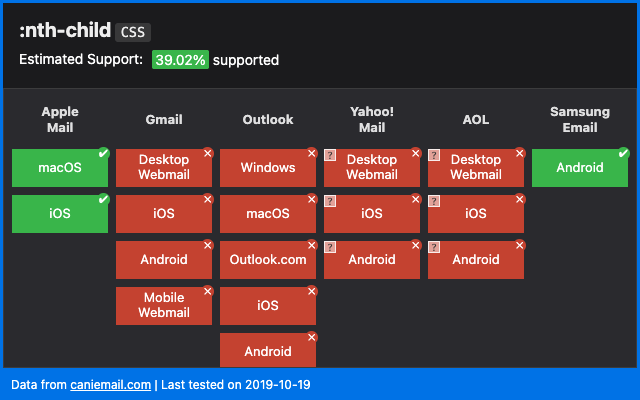This screenshot has height=400, width=640.
Task: Click the X icon on Outlook Windows
Action: pyautogui.click(x=311, y=153)
